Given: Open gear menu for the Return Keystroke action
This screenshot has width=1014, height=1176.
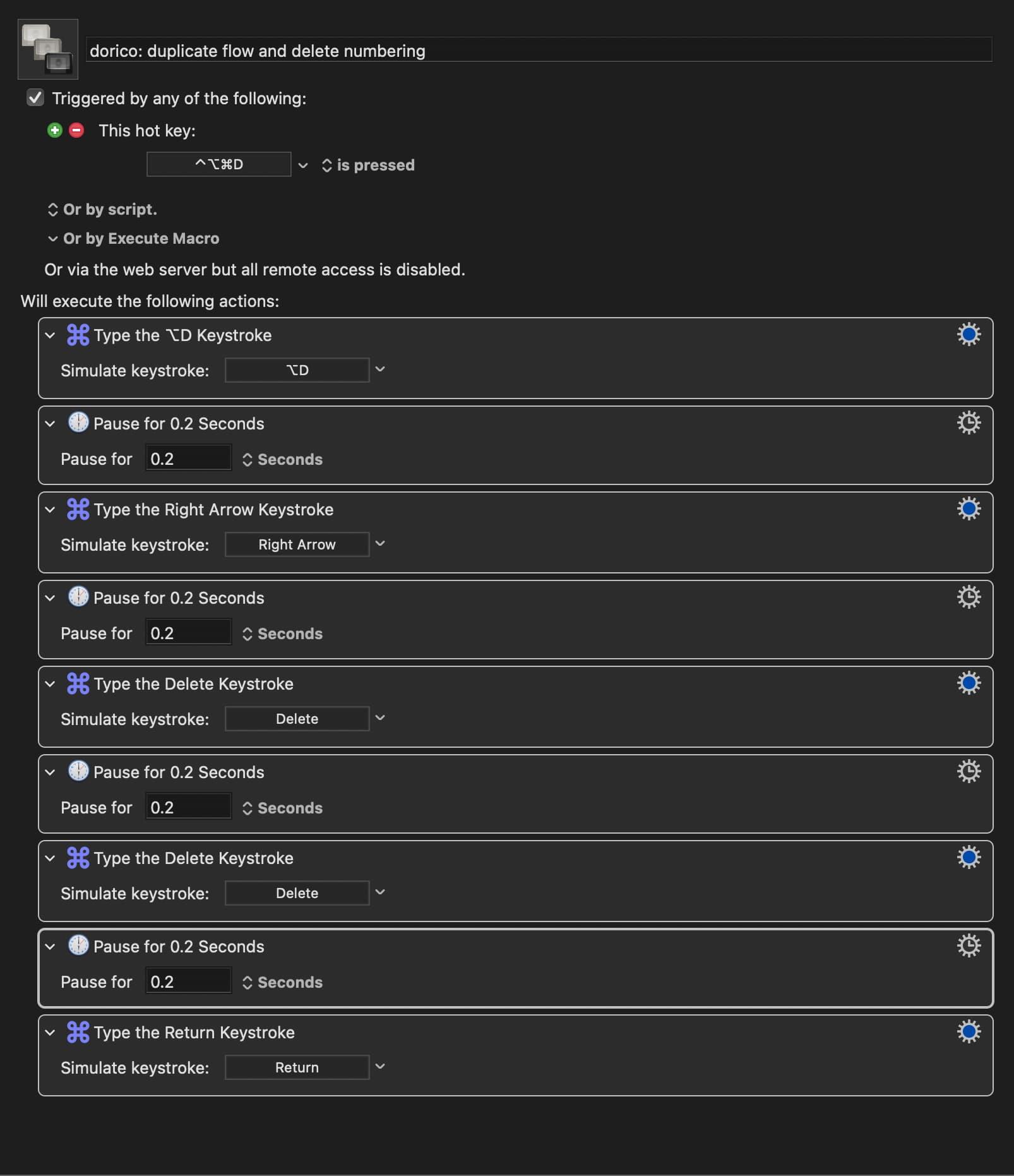Looking at the screenshot, I should 969,1031.
